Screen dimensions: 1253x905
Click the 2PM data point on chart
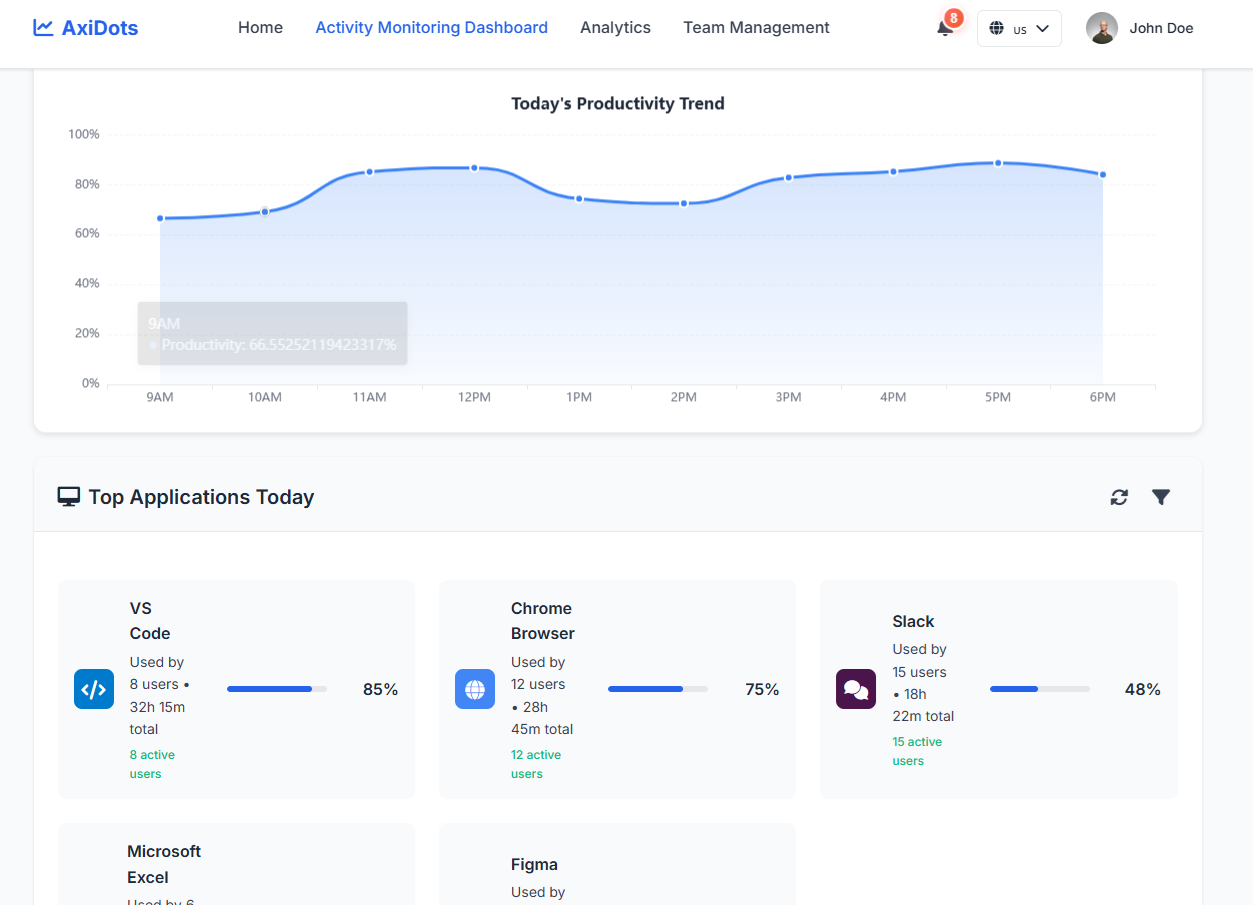click(x=684, y=203)
